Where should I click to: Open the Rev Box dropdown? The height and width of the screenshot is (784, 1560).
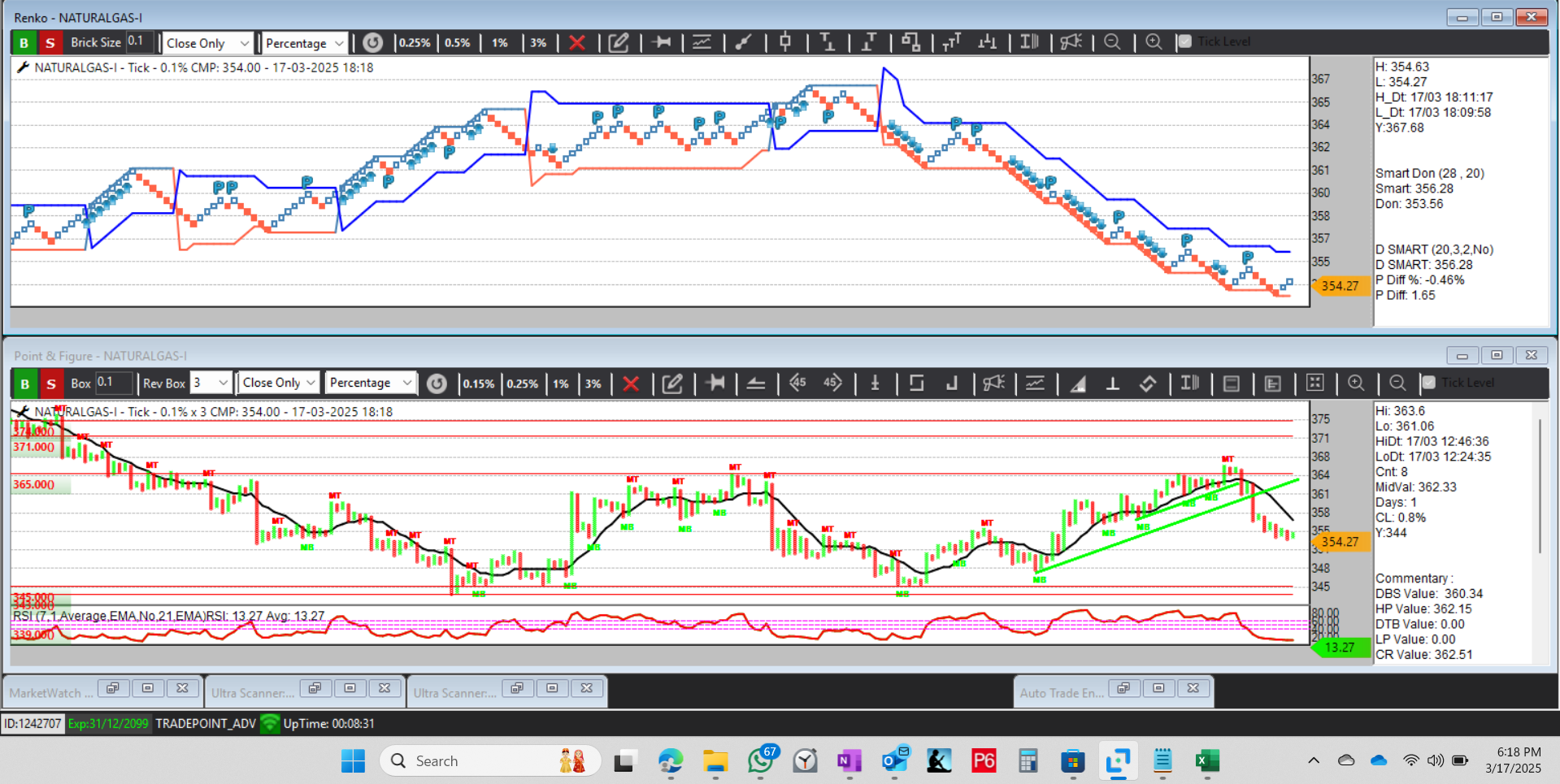211,383
